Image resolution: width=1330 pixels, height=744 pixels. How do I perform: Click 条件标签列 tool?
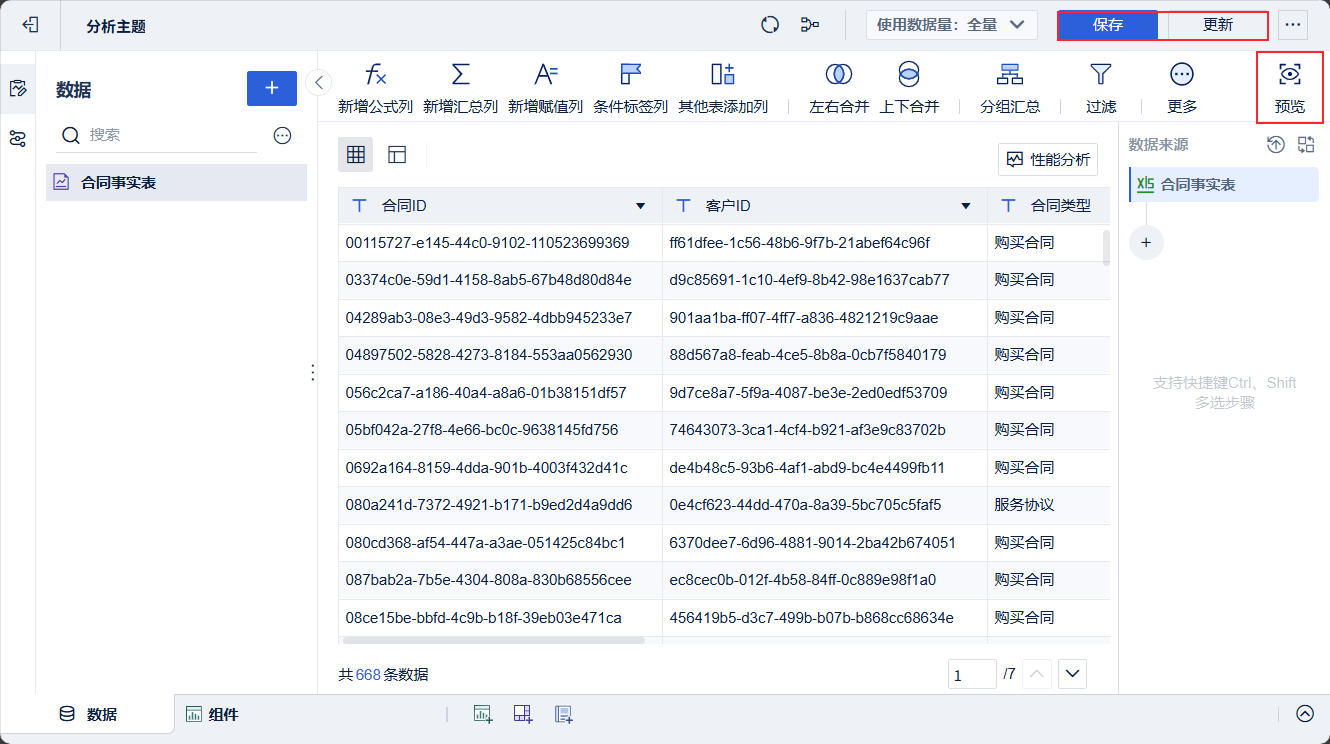(x=630, y=88)
